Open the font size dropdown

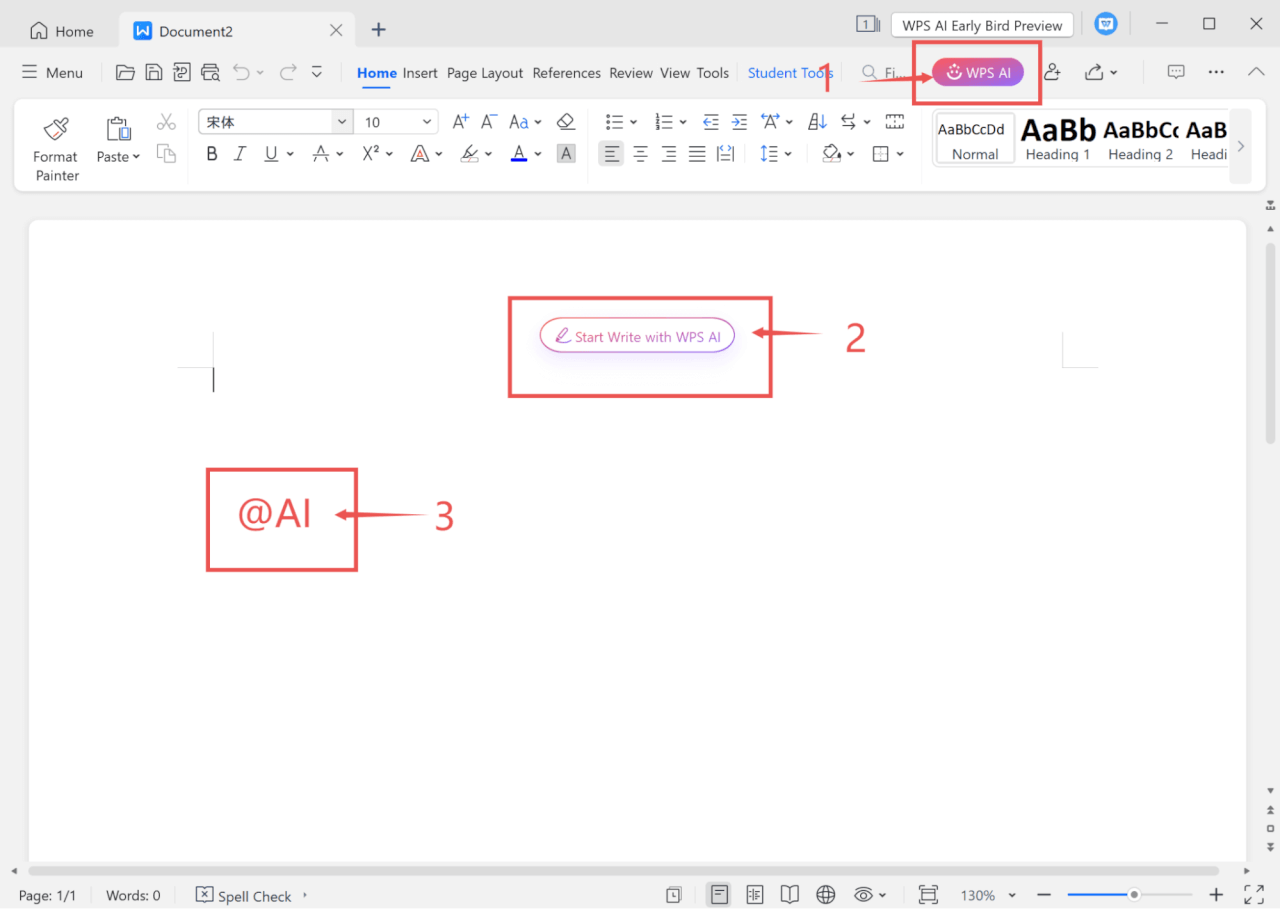(x=428, y=122)
